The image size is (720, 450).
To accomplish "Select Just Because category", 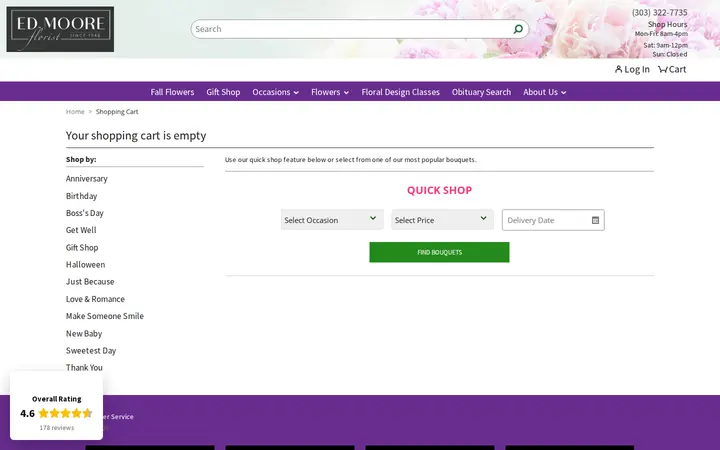I will coord(90,281).
